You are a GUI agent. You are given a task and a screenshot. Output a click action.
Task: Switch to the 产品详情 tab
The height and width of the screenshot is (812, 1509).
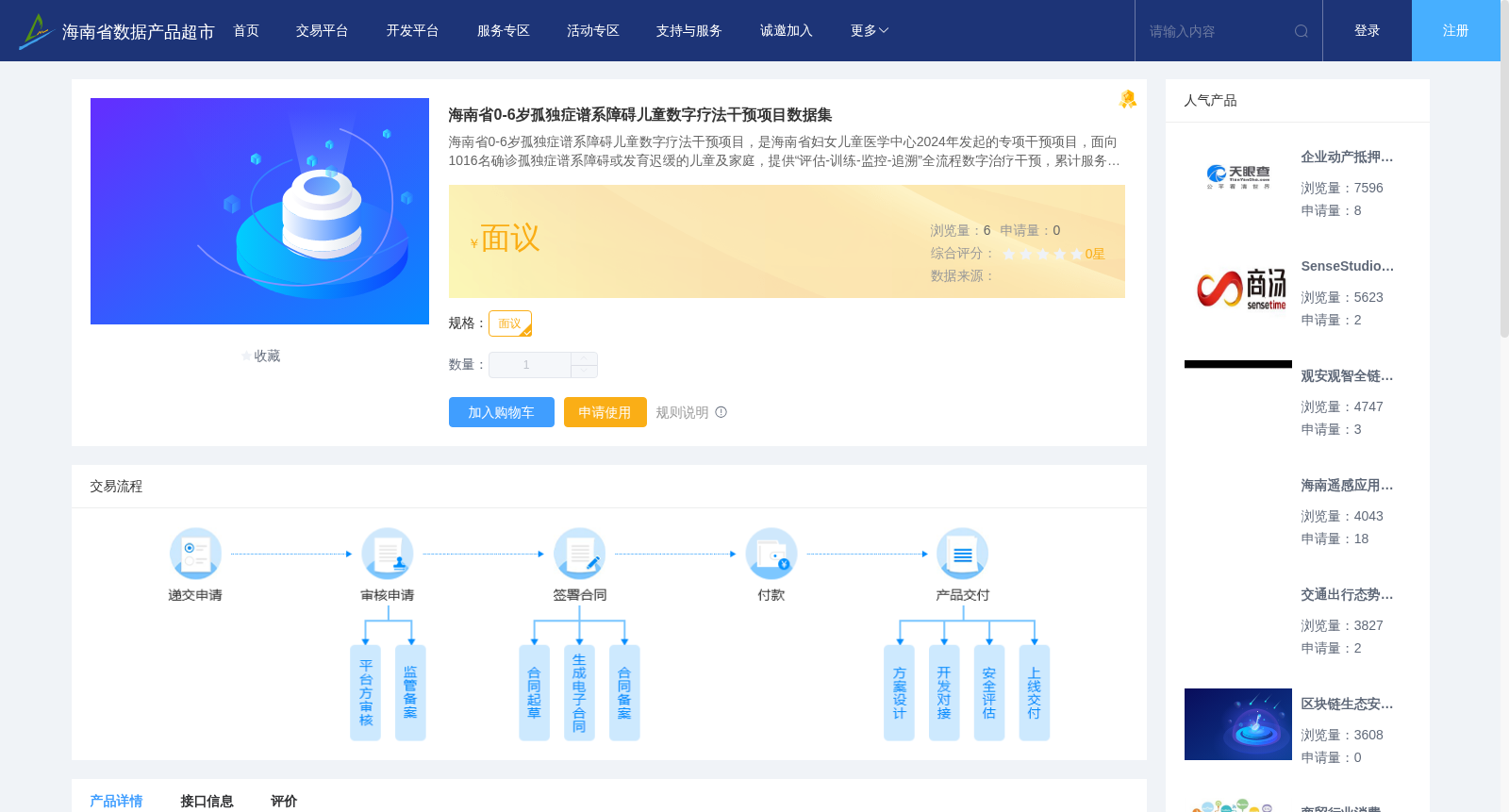[x=116, y=801]
